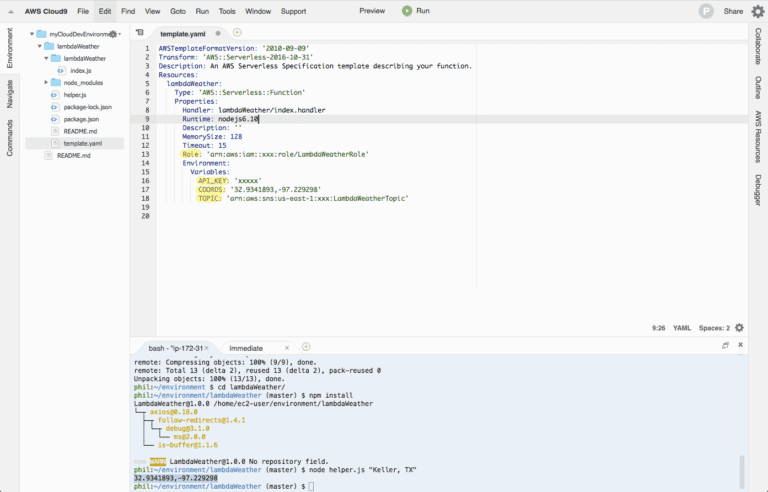The width and height of the screenshot is (768, 492).
Task: Switch to the Immediate tab
Action: click(x=246, y=348)
